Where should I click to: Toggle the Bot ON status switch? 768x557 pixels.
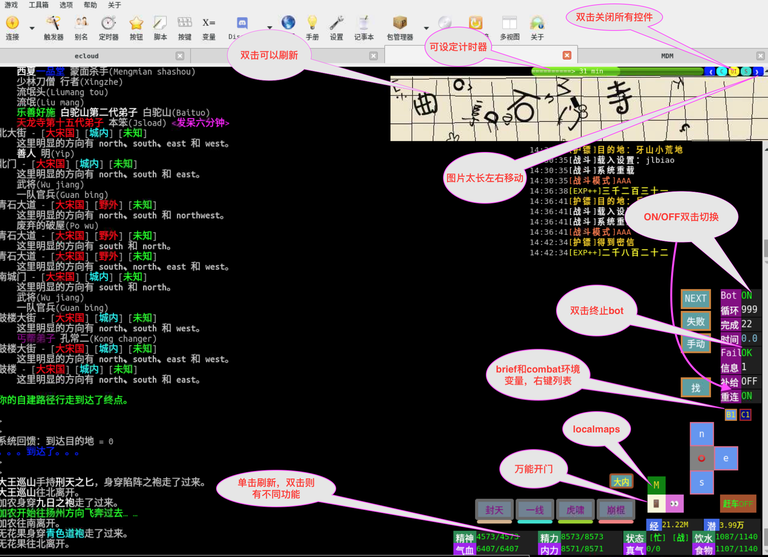747,296
